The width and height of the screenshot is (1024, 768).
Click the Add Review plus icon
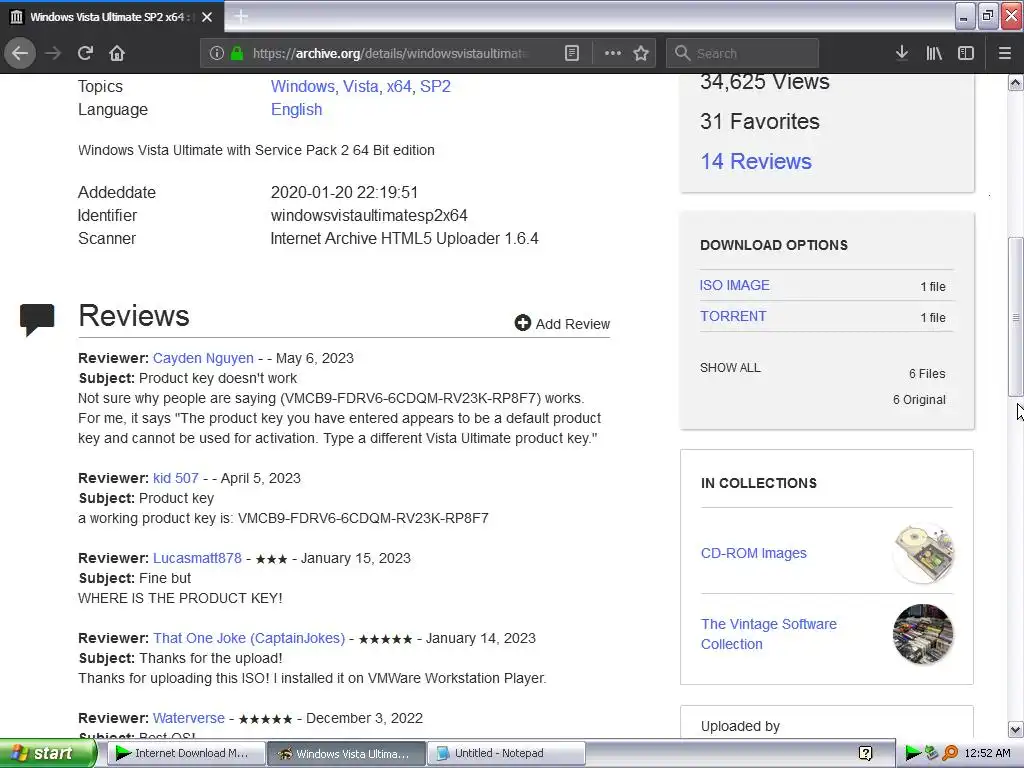pos(522,323)
